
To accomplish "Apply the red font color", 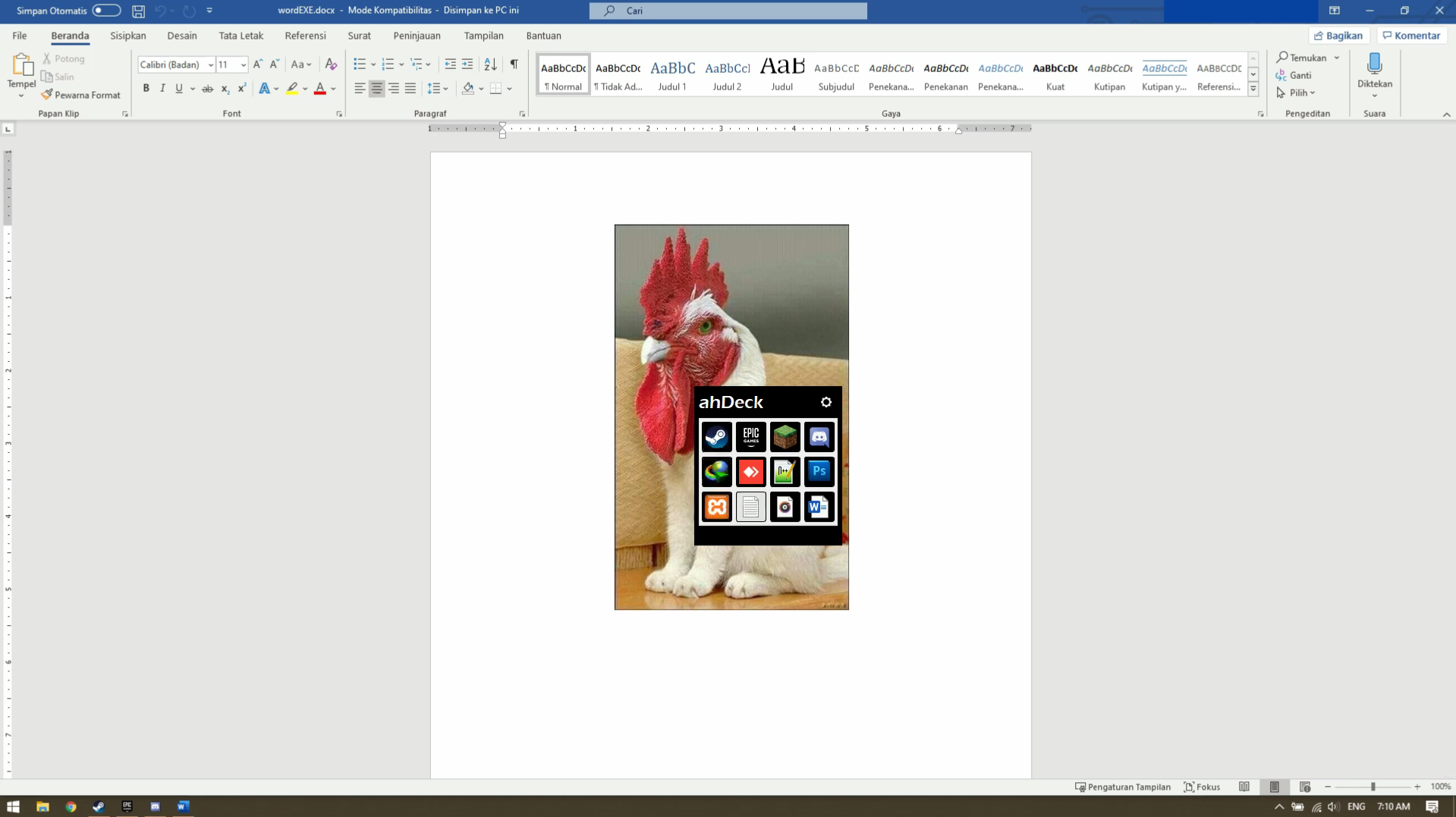I will point(320,89).
